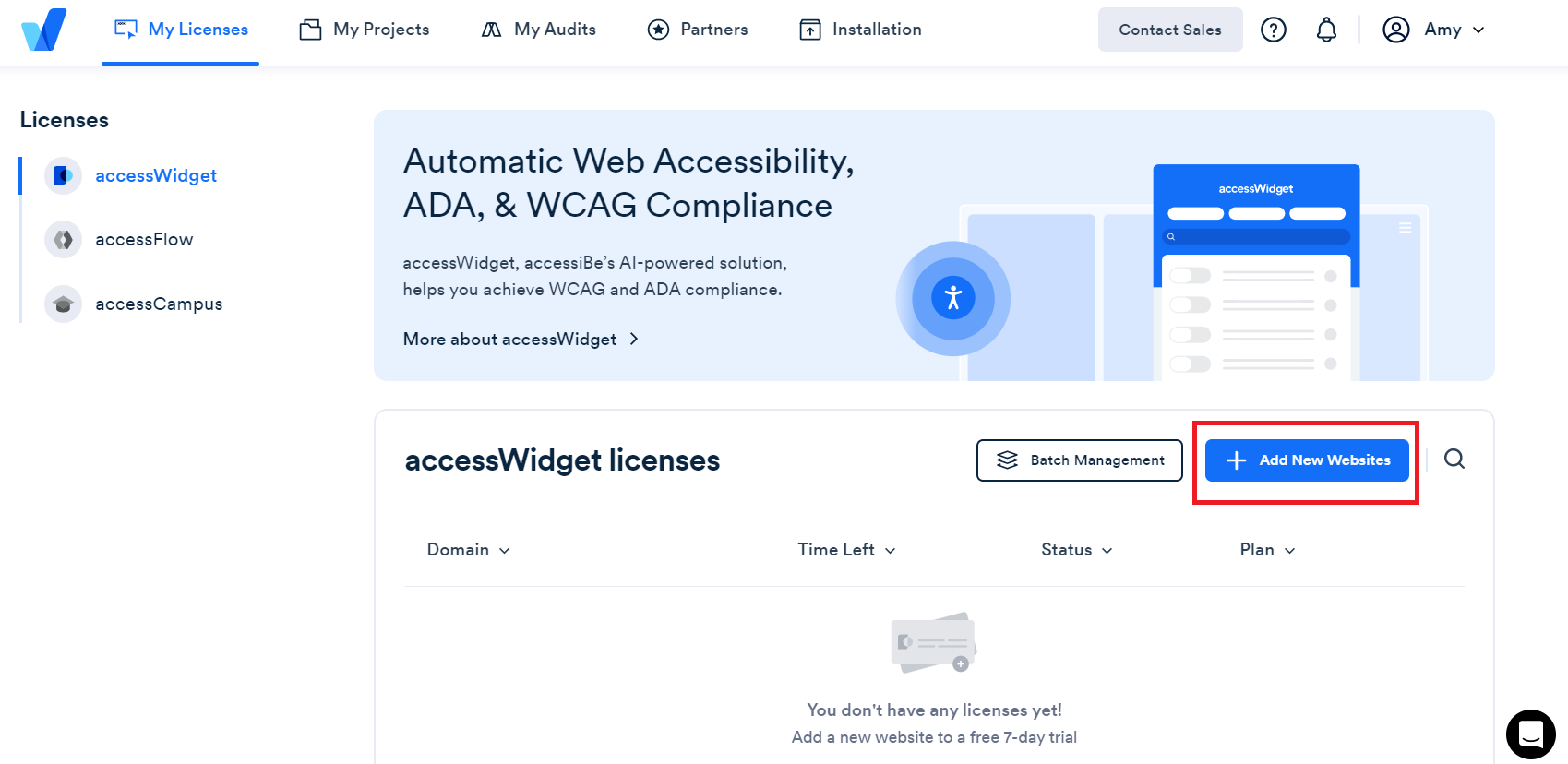Click the Partners star icon
Screen dimensions: 1568x764
(x=658, y=30)
